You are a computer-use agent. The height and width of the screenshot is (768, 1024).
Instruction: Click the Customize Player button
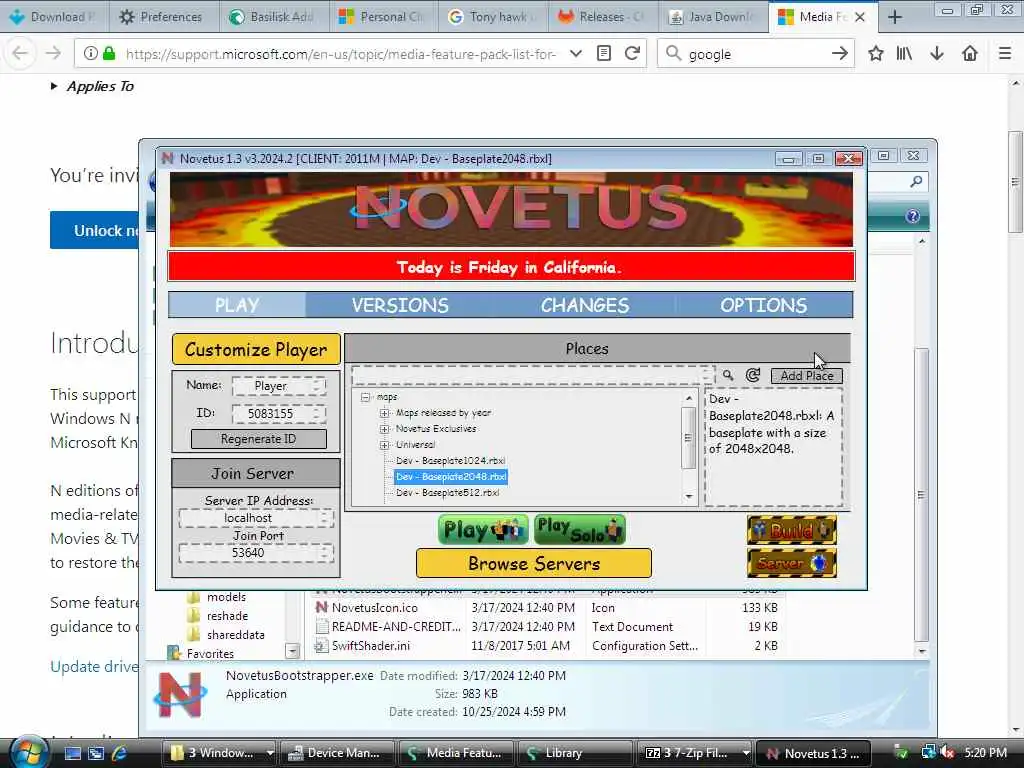pos(256,349)
